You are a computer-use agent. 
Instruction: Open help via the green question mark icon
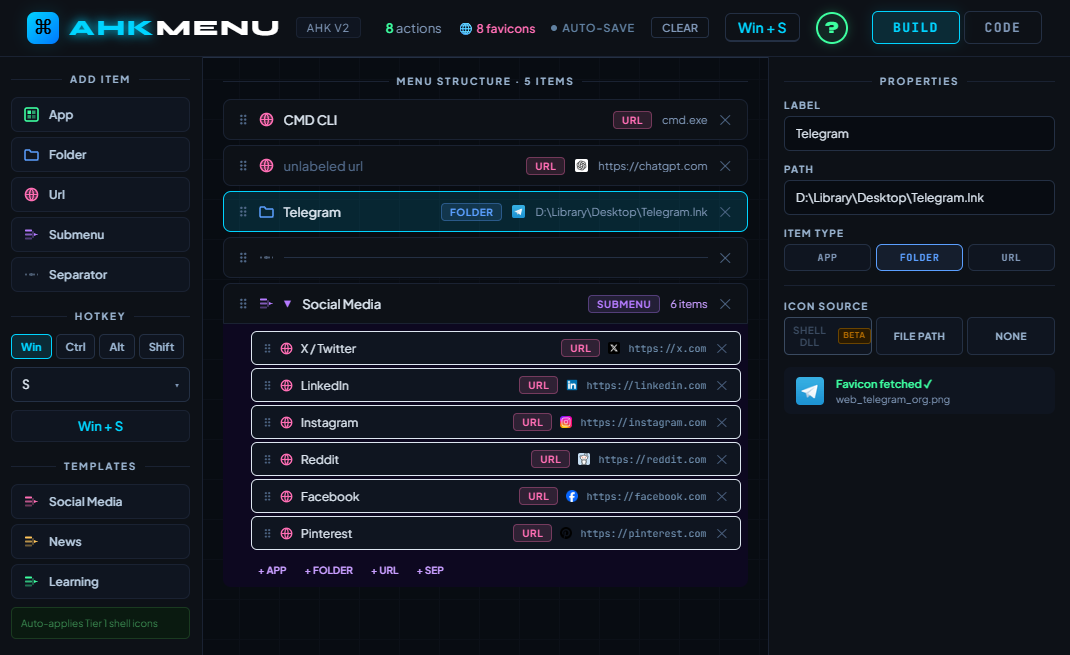(x=831, y=28)
